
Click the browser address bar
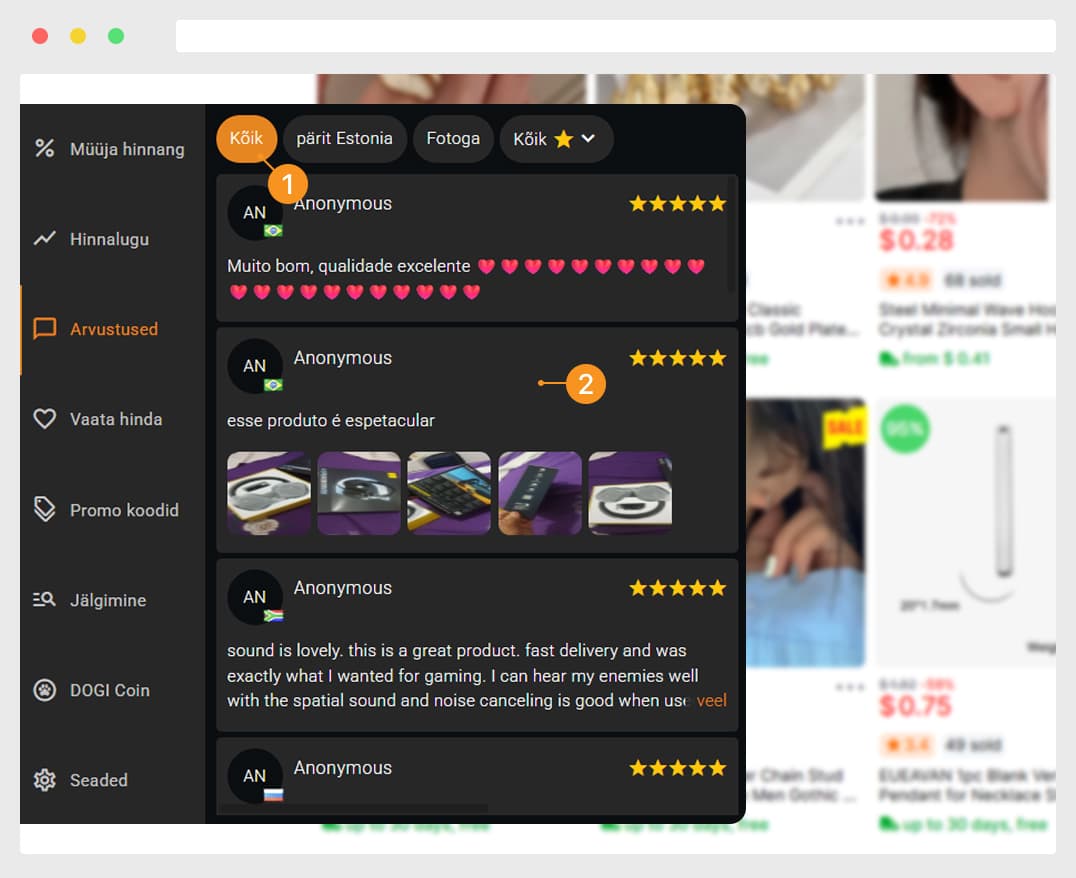pyautogui.click(x=616, y=36)
